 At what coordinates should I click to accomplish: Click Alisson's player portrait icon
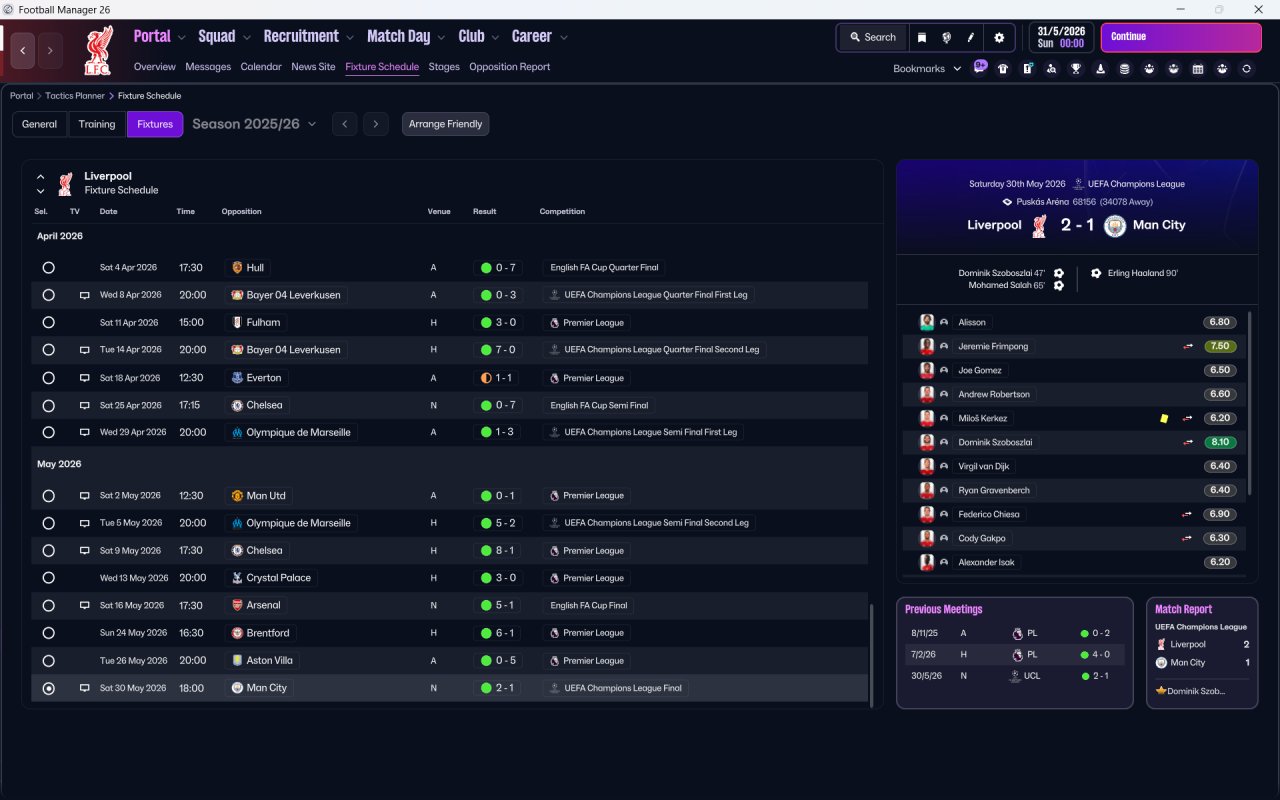click(x=927, y=322)
